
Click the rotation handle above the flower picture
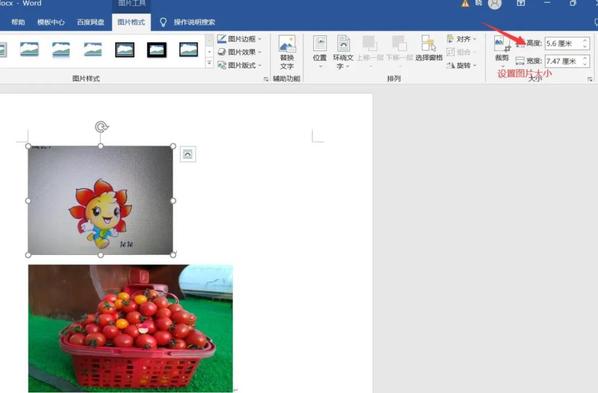(101, 127)
